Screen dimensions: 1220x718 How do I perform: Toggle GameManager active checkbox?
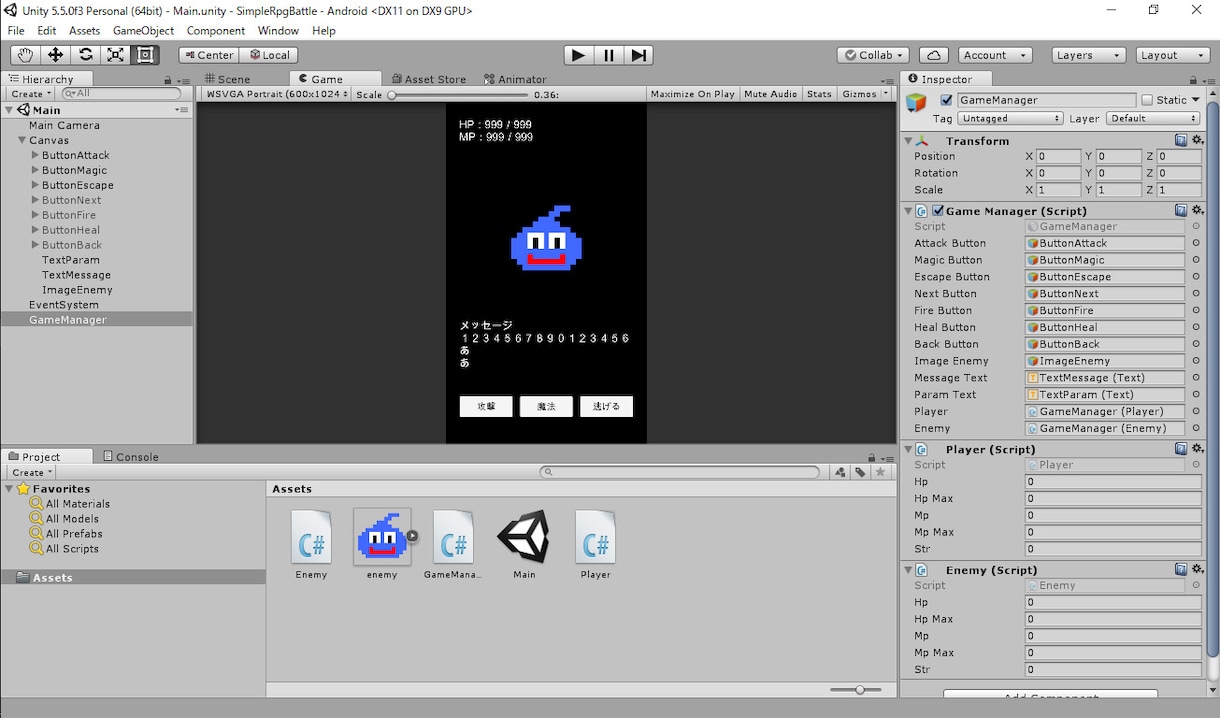[946, 100]
